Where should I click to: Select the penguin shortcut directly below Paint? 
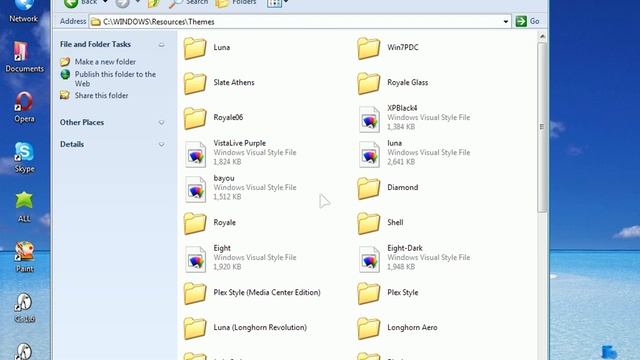click(x=24, y=308)
